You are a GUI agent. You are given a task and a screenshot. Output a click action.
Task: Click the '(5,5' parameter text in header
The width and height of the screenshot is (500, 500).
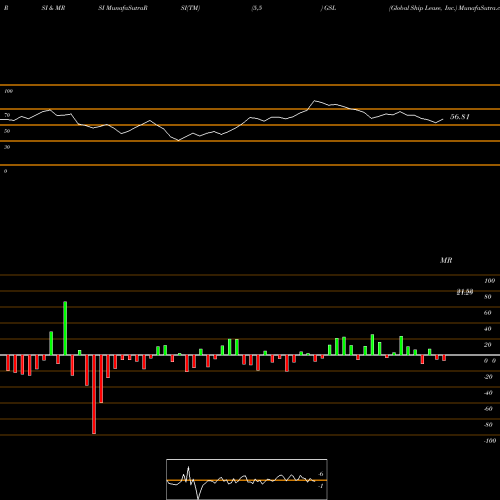[257, 8]
